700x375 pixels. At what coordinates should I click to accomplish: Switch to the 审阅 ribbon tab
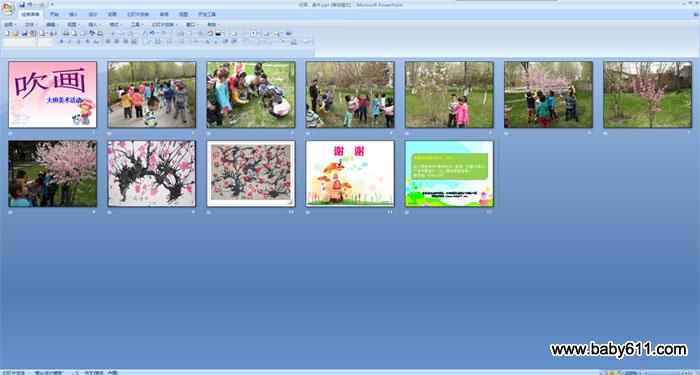[x=164, y=14]
